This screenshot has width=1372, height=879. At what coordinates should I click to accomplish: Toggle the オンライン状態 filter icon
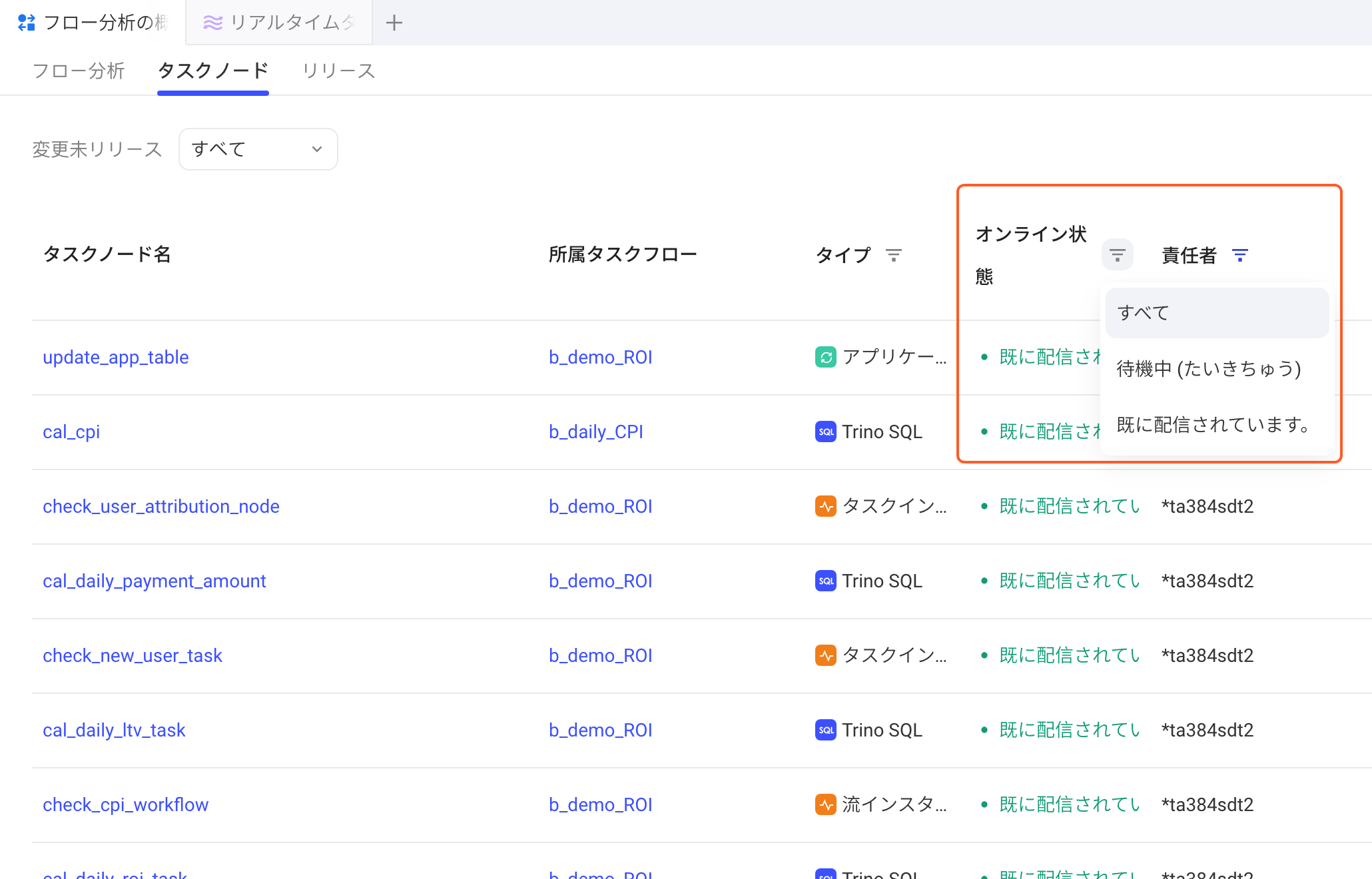pyautogui.click(x=1117, y=254)
